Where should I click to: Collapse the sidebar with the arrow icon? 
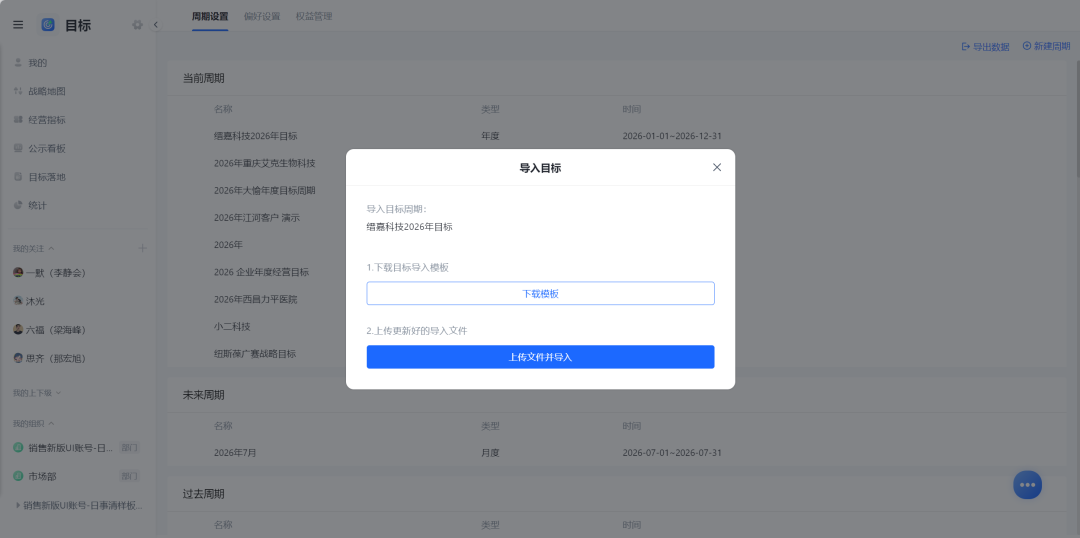pyautogui.click(x=156, y=25)
